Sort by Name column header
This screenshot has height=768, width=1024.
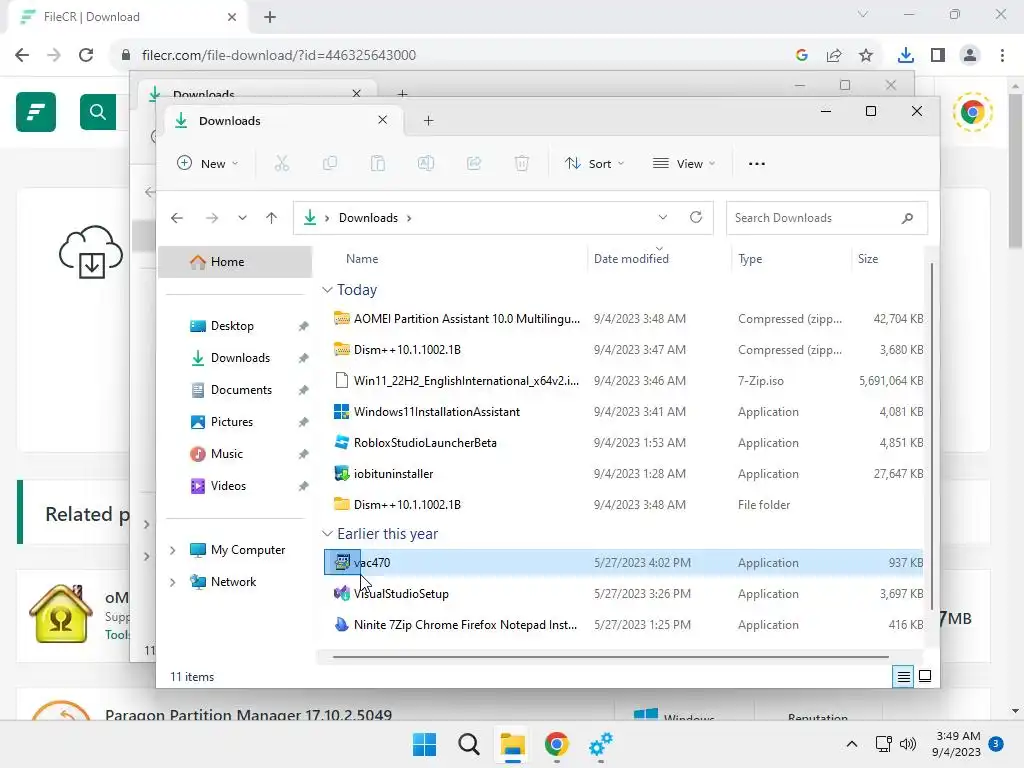click(362, 259)
